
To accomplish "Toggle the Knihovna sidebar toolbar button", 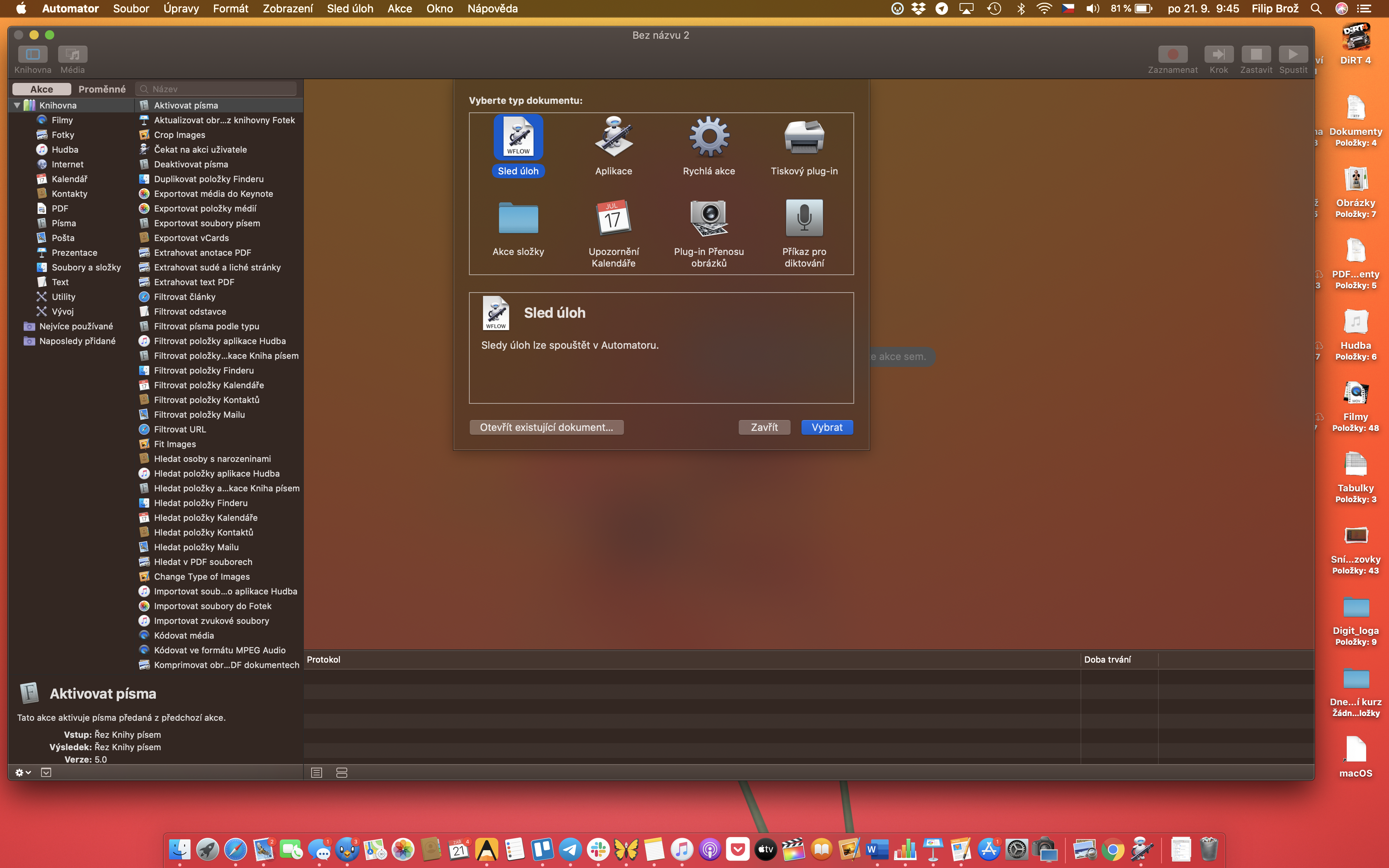I will point(33,55).
